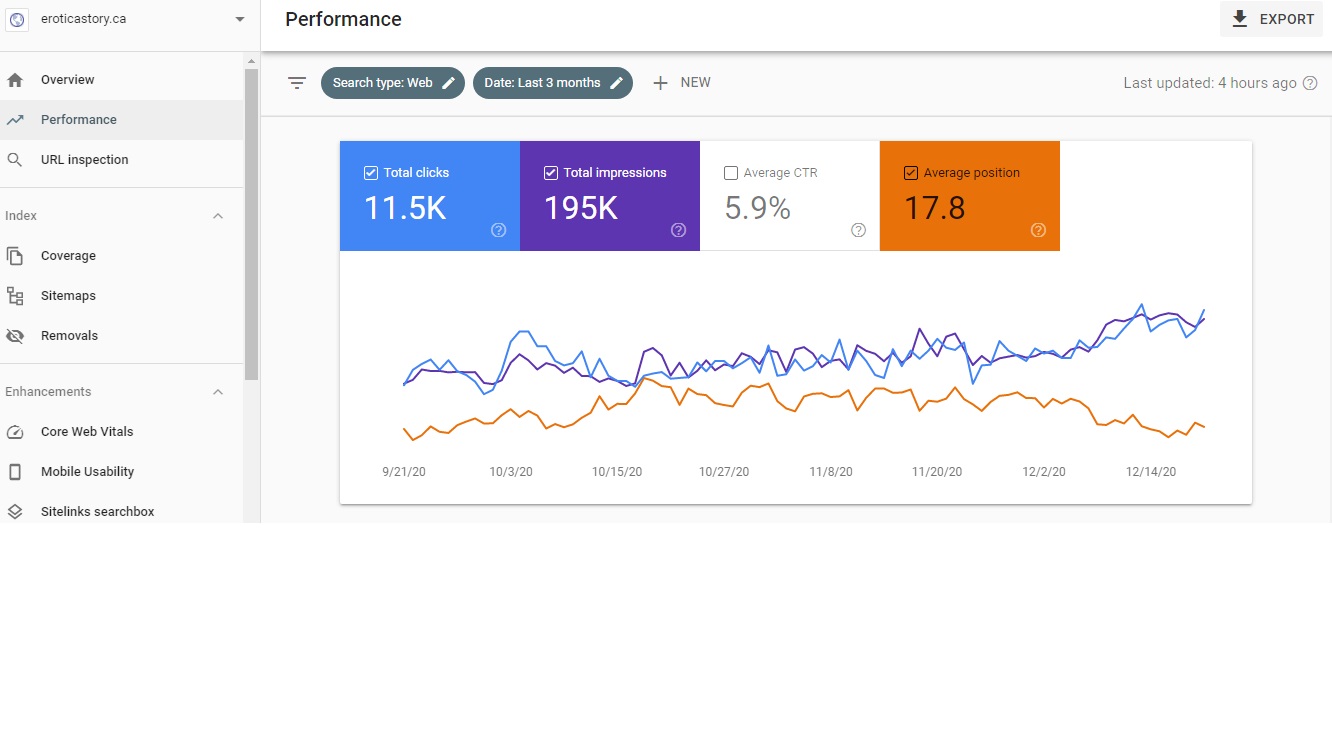Click the Overview home icon

click(x=15, y=80)
